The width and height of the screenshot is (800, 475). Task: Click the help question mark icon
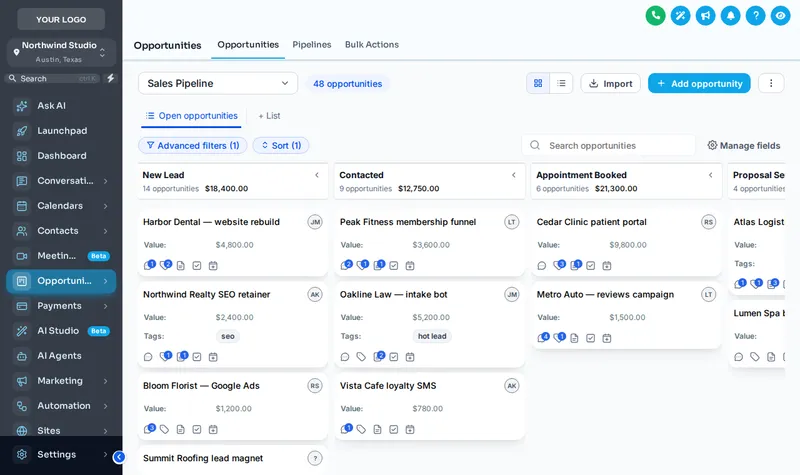[756, 16]
